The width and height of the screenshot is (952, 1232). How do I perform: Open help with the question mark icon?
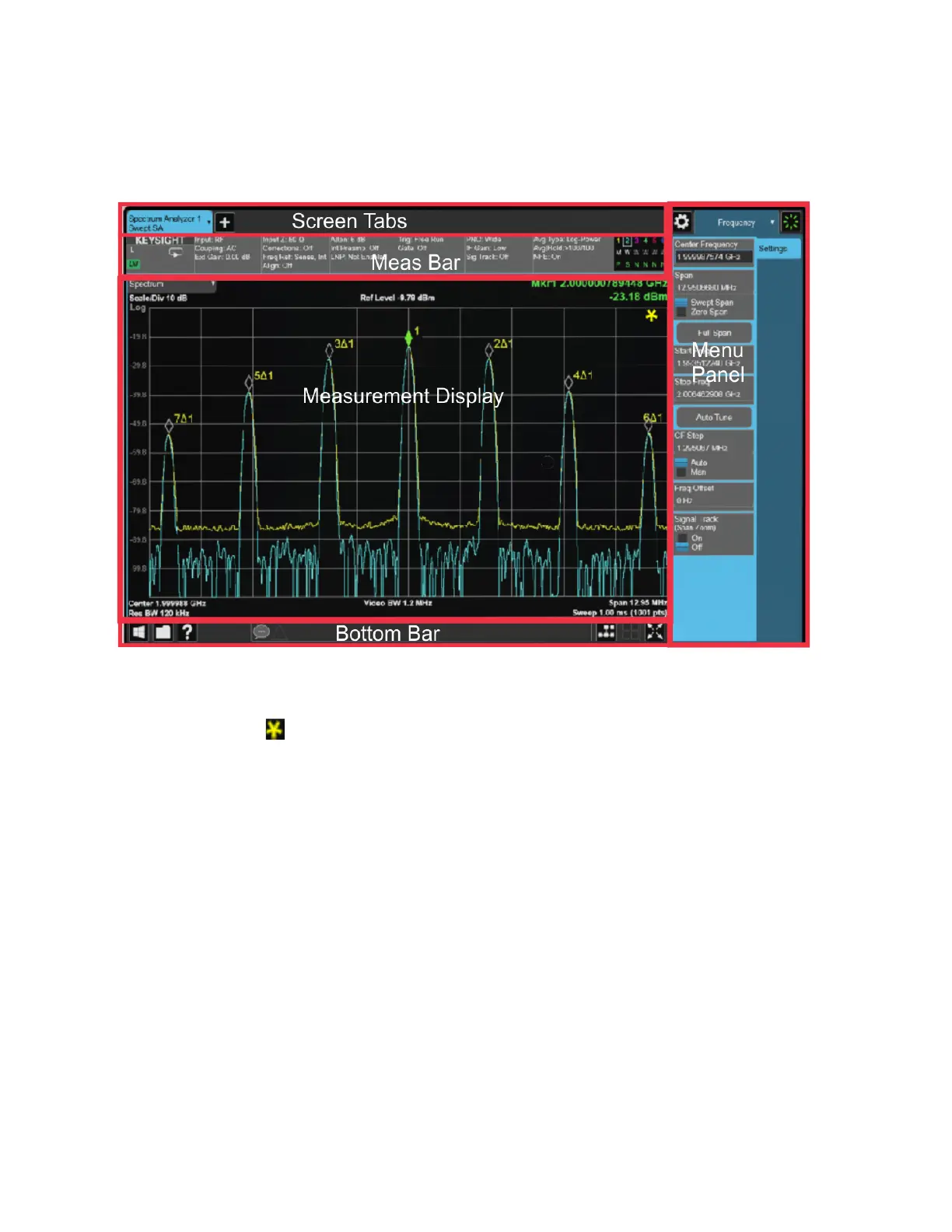point(187,632)
